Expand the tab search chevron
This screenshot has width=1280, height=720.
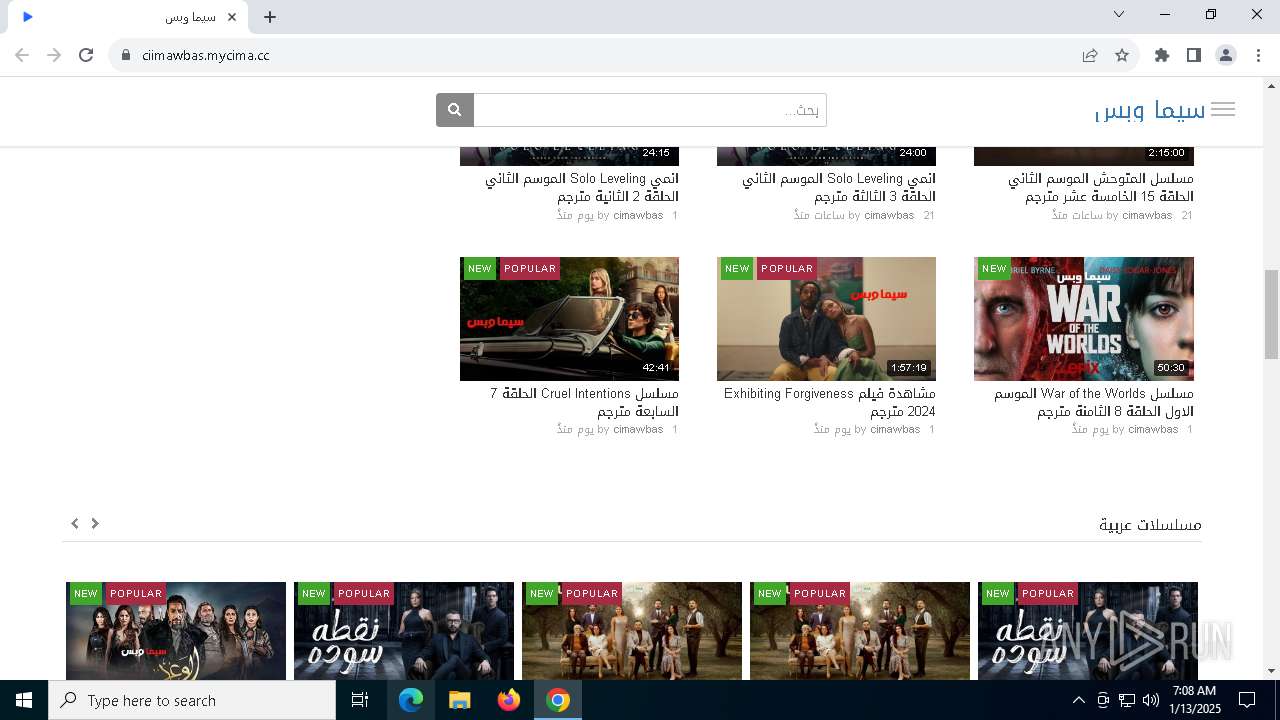pyautogui.click(x=1119, y=14)
